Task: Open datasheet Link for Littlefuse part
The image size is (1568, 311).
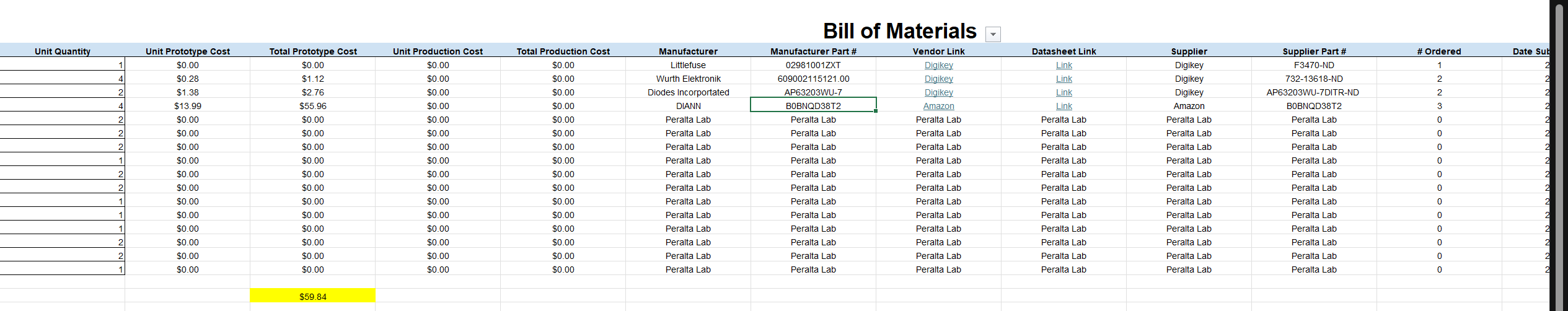Action: 1064,65
